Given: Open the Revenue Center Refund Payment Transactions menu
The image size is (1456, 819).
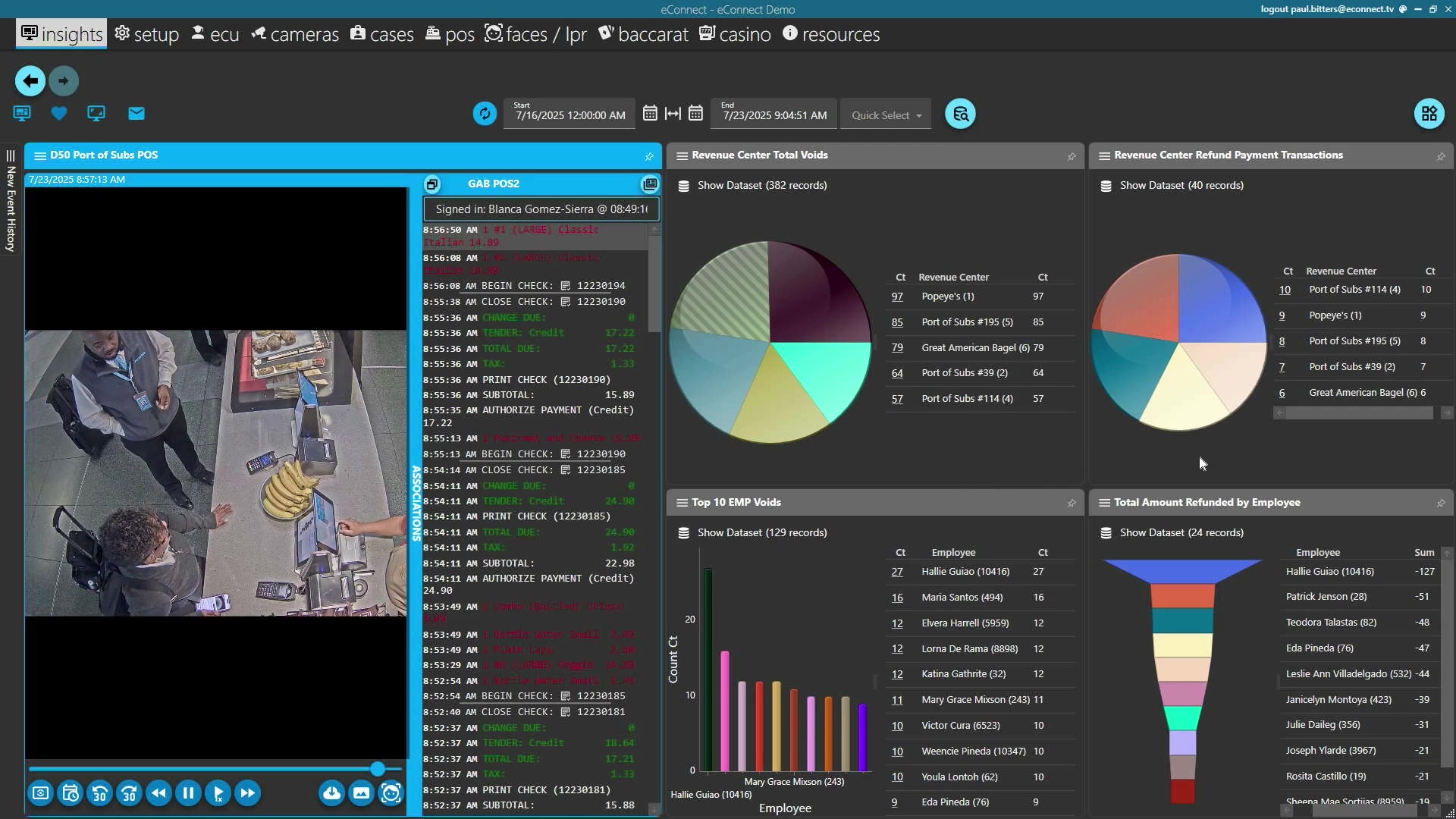Looking at the screenshot, I should [1104, 155].
